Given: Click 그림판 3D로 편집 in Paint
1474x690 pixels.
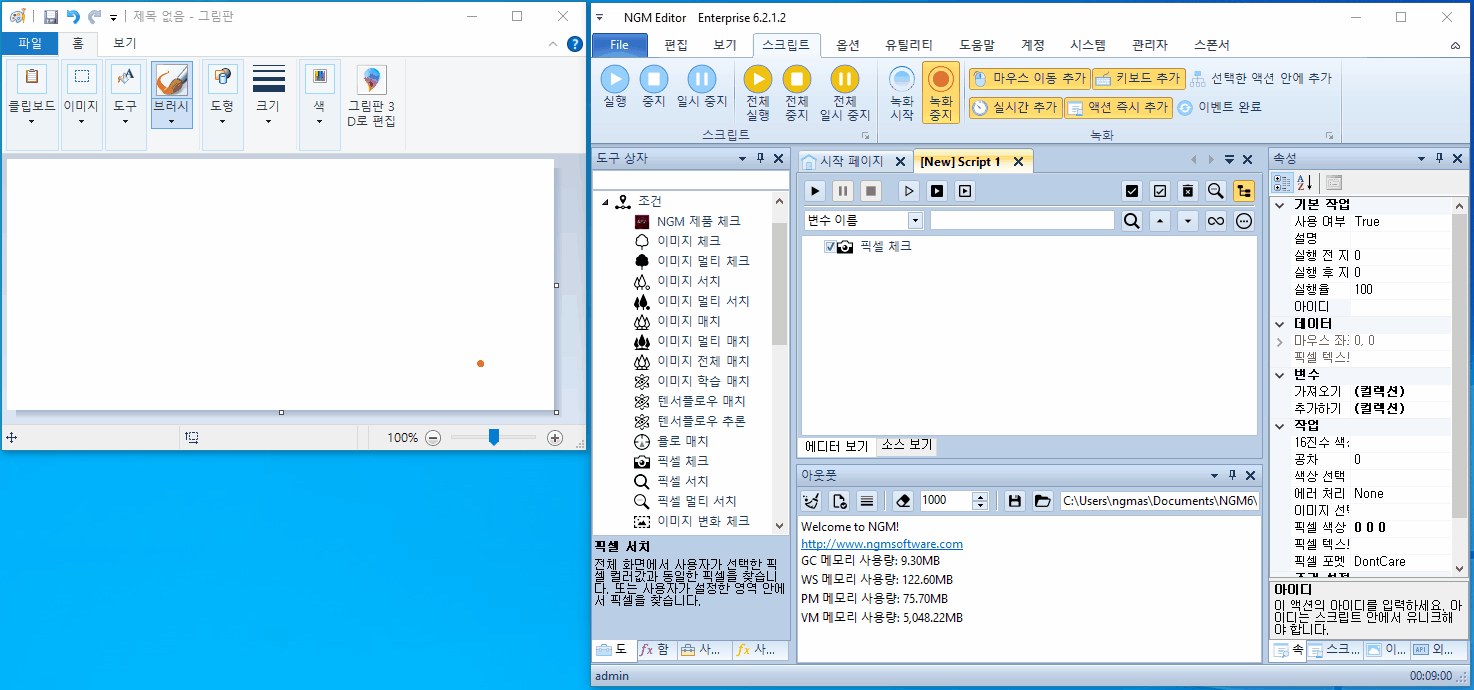Looking at the screenshot, I should pyautogui.click(x=371, y=97).
